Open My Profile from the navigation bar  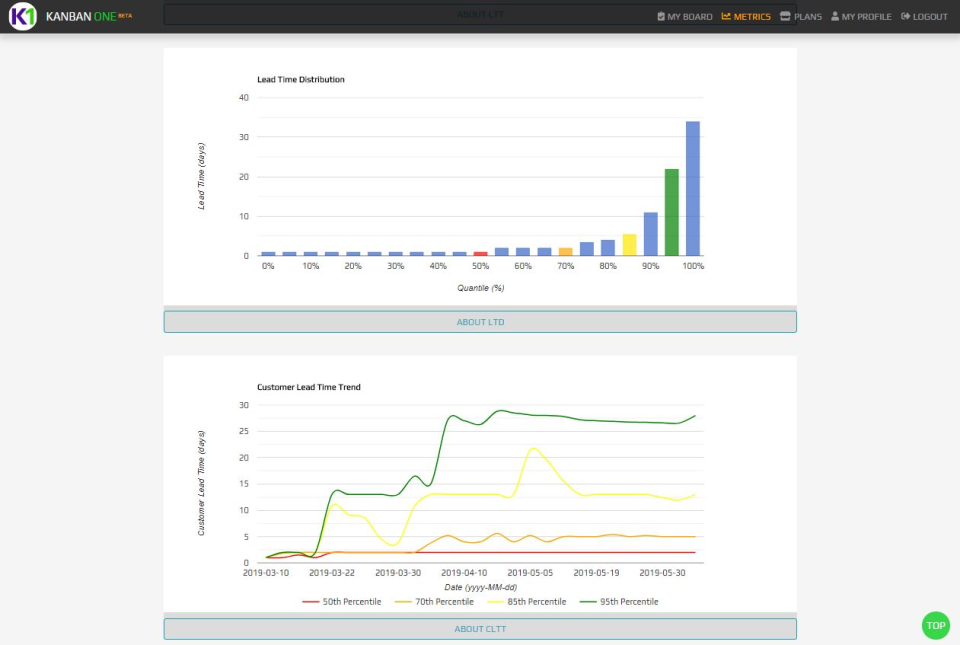click(x=868, y=16)
